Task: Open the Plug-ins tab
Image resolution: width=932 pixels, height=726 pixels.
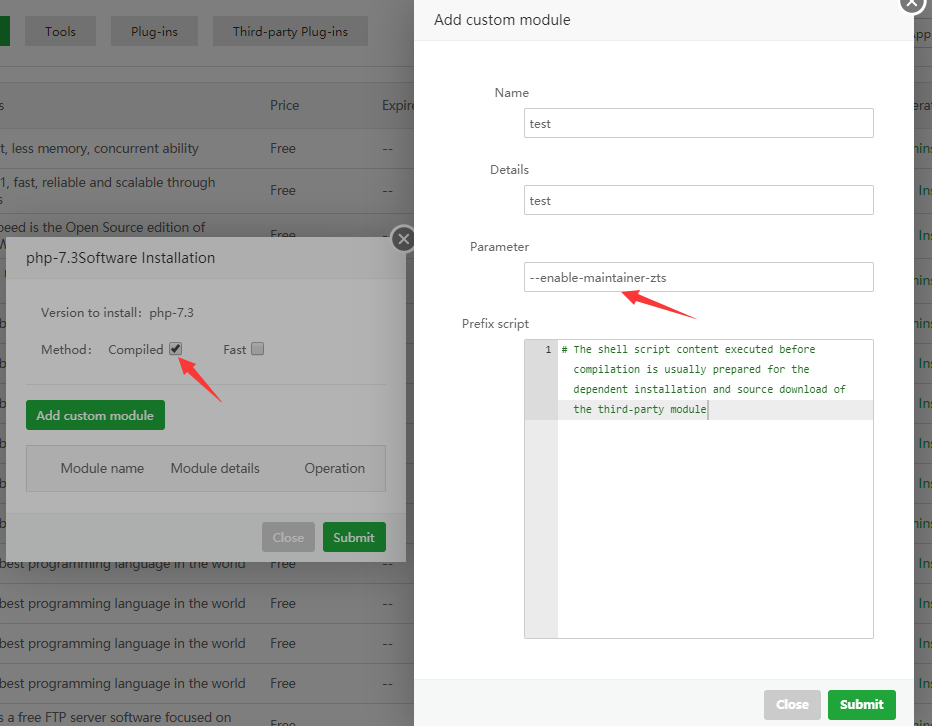Action: click(x=154, y=32)
